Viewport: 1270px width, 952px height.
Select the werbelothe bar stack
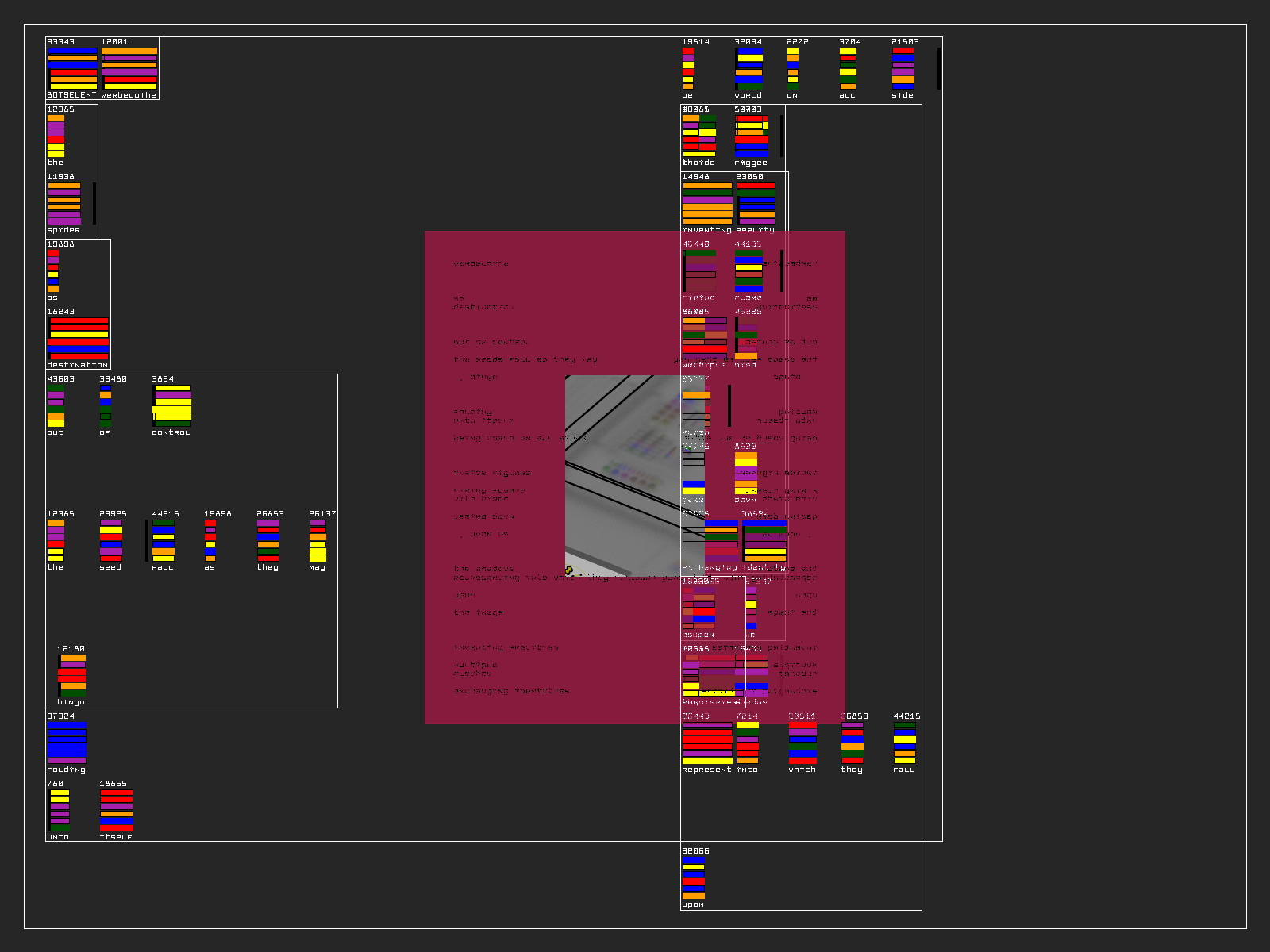click(x=129, y=68)
